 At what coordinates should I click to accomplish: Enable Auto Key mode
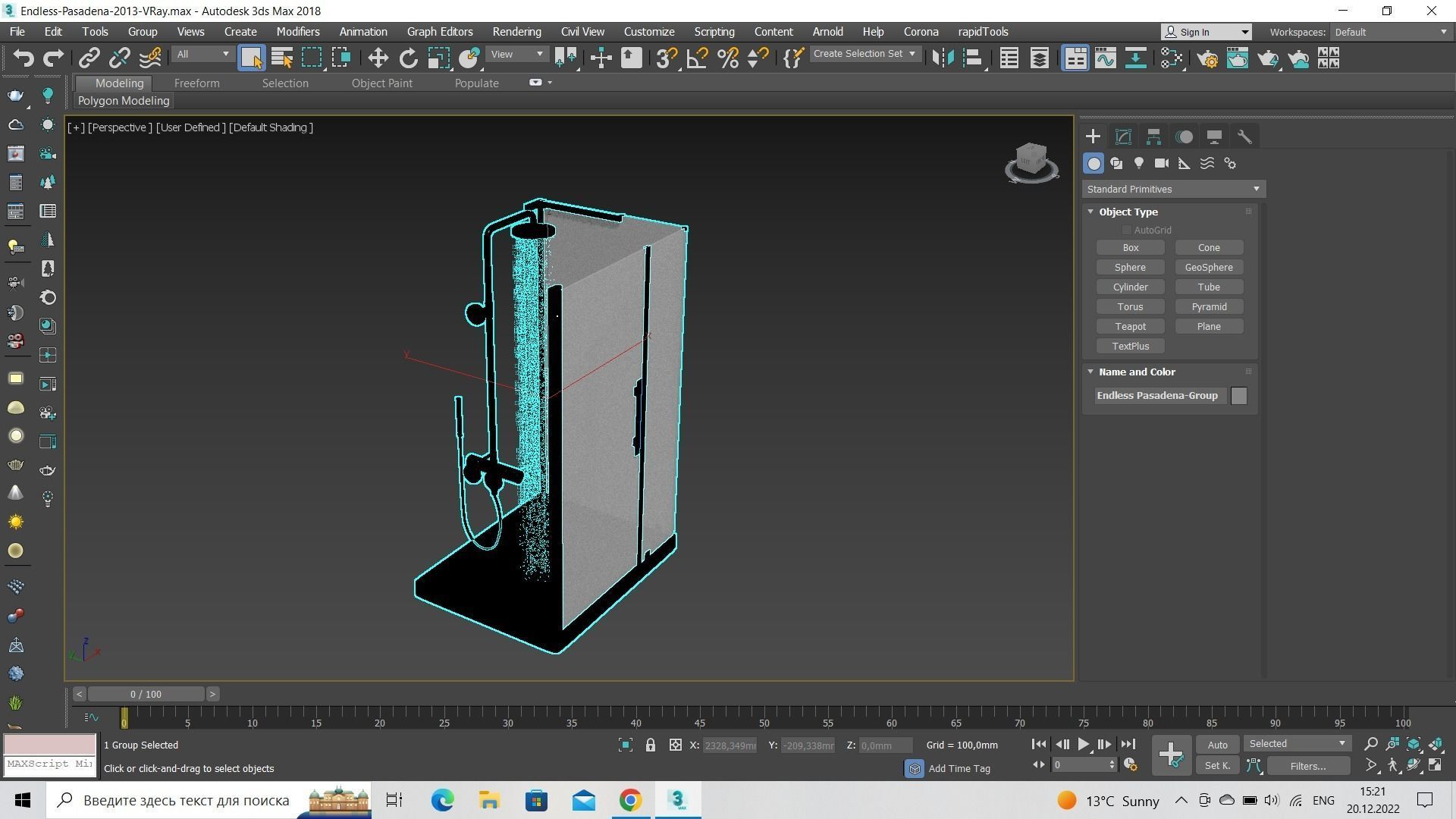coord(1217,745)
